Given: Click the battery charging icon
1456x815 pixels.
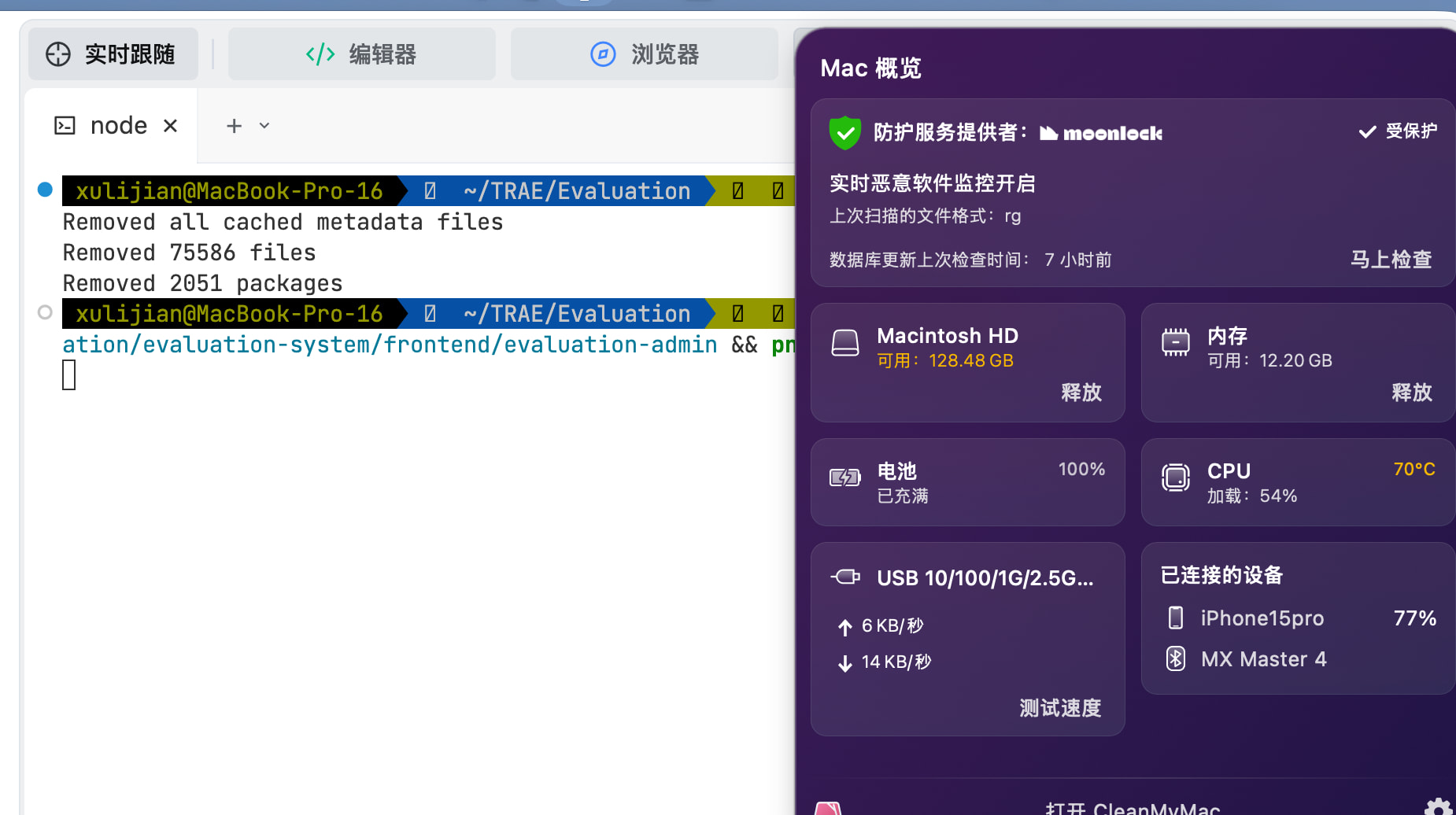Looking at the screenshot, I should click(845, 478).
